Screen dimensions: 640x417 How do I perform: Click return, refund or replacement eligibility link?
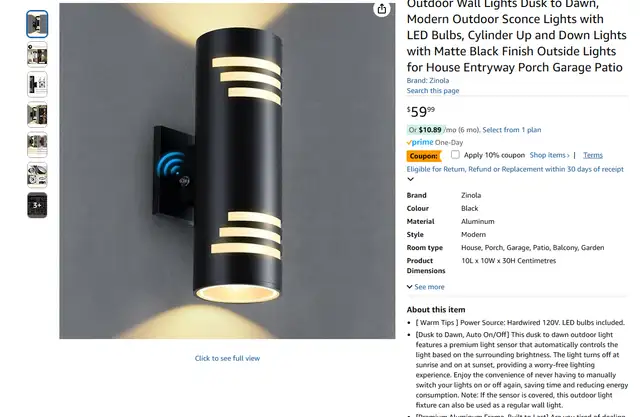(x=515, y=169)
